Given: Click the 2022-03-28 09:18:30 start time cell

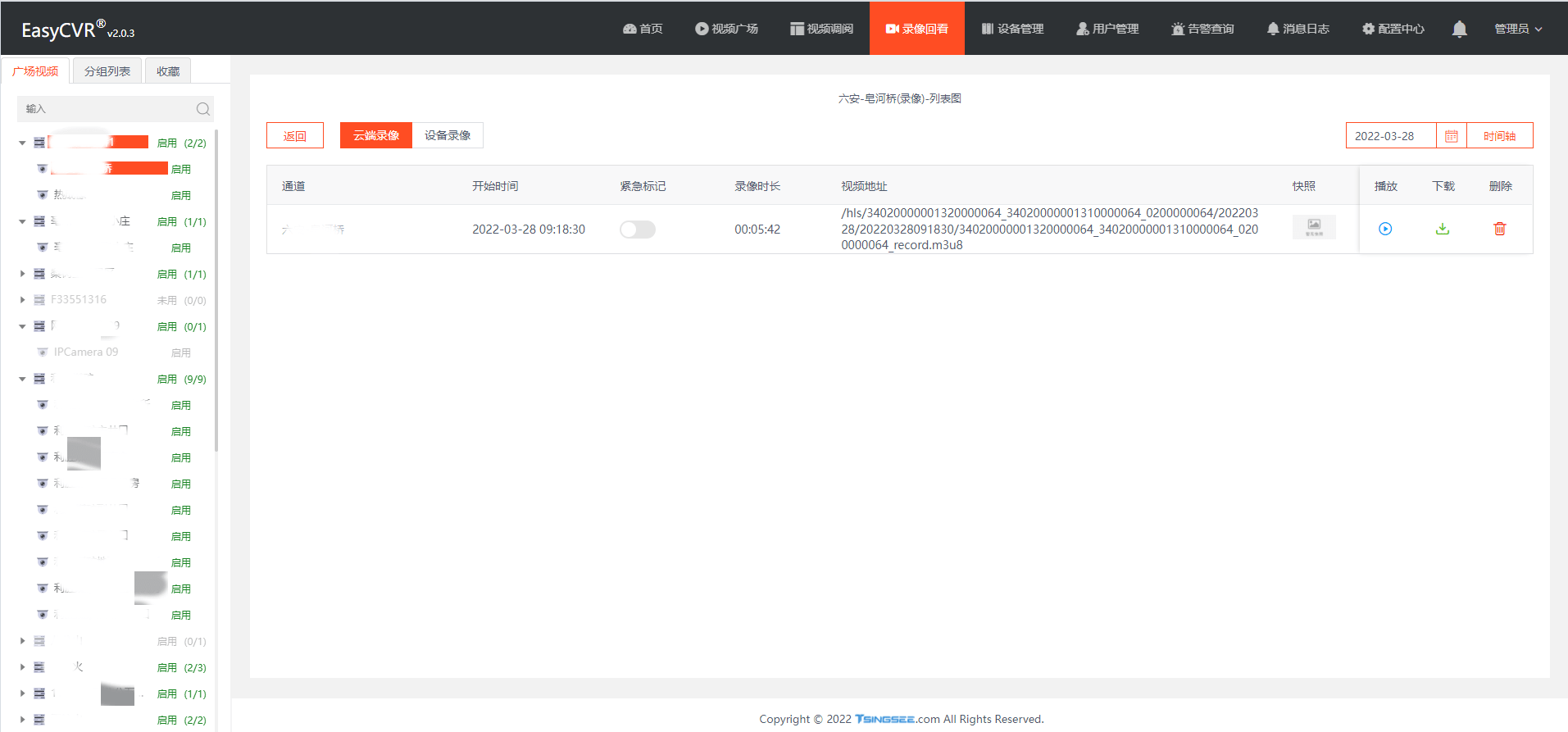Looking at the screenshot, I should coord(529,230).
